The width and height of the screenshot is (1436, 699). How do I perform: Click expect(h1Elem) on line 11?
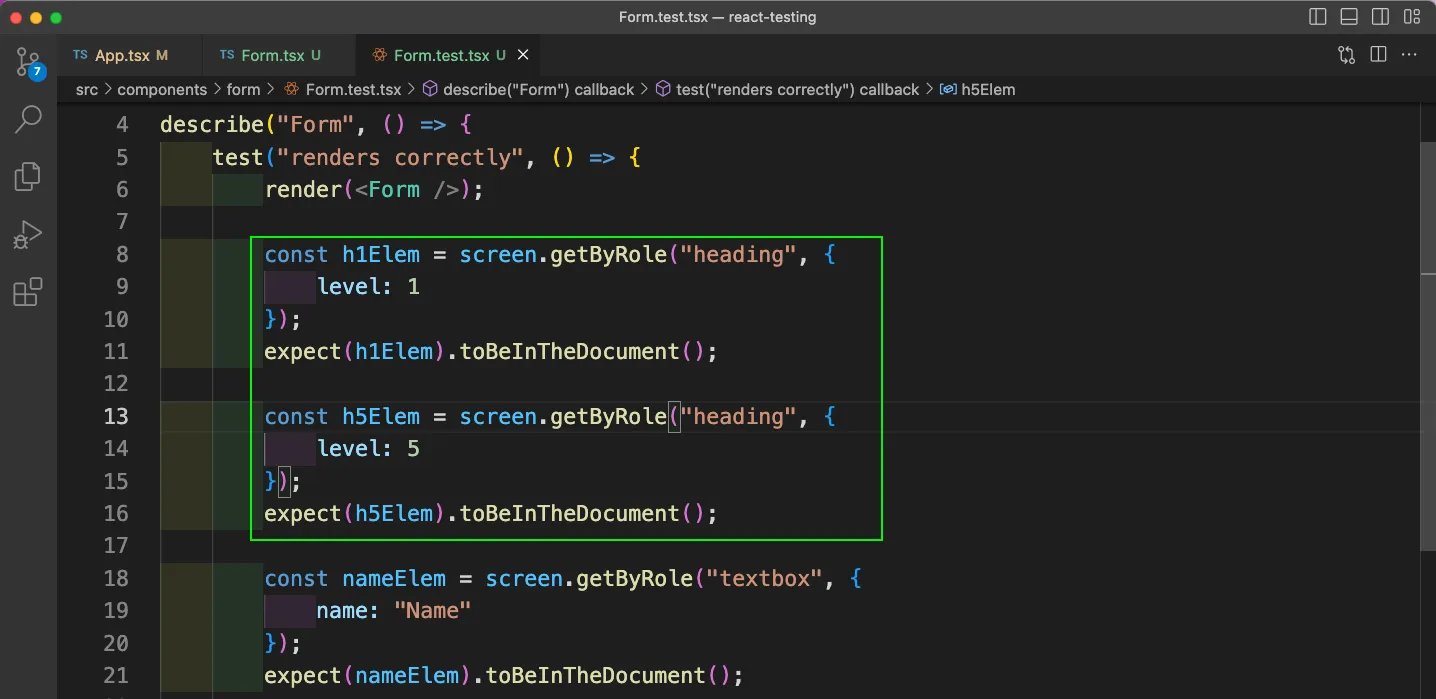click(355, 351)
